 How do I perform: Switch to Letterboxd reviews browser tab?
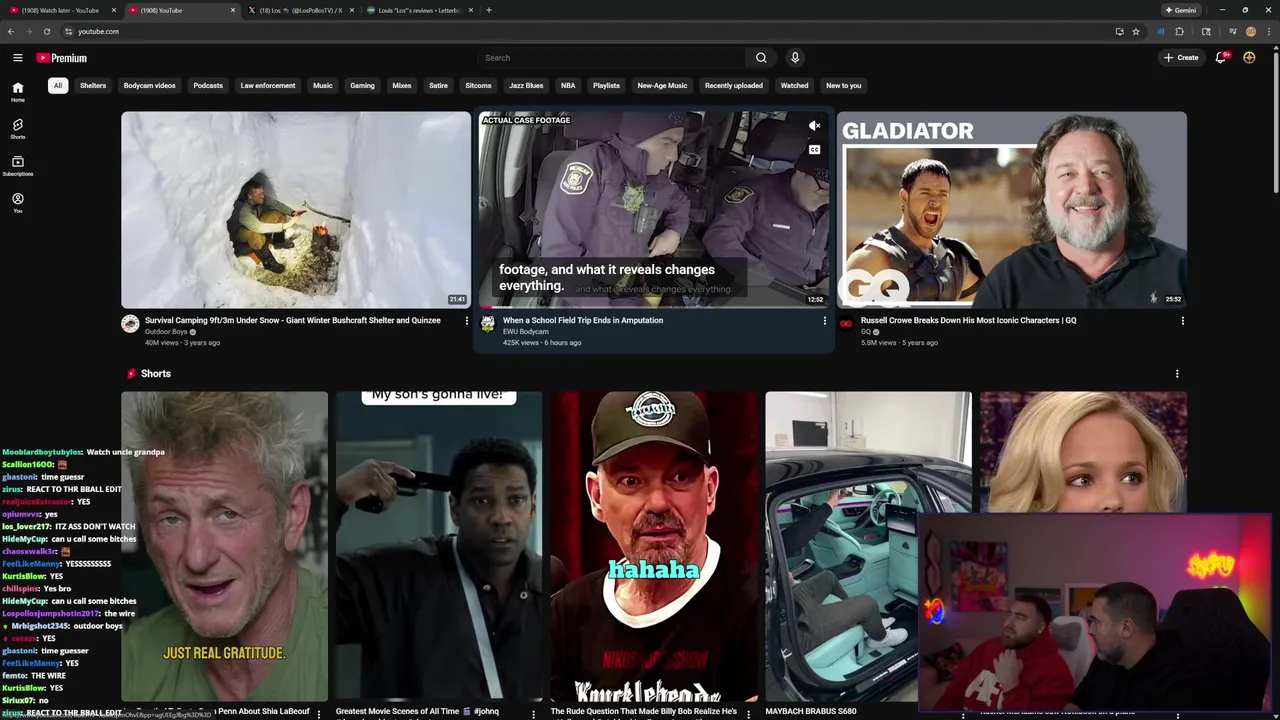pyautogui.click(x=420, y=10)
